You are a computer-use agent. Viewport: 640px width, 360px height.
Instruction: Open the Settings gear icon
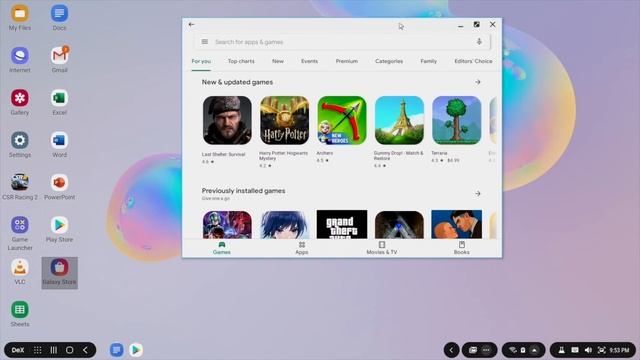[x=20, y=144]
